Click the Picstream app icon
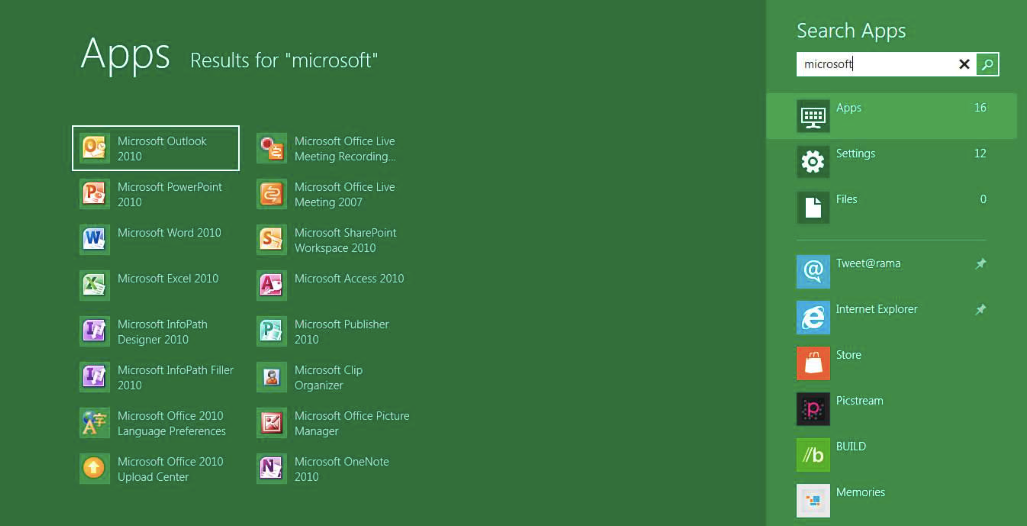This screenshot has width=1027, height=526. (813, 409)
